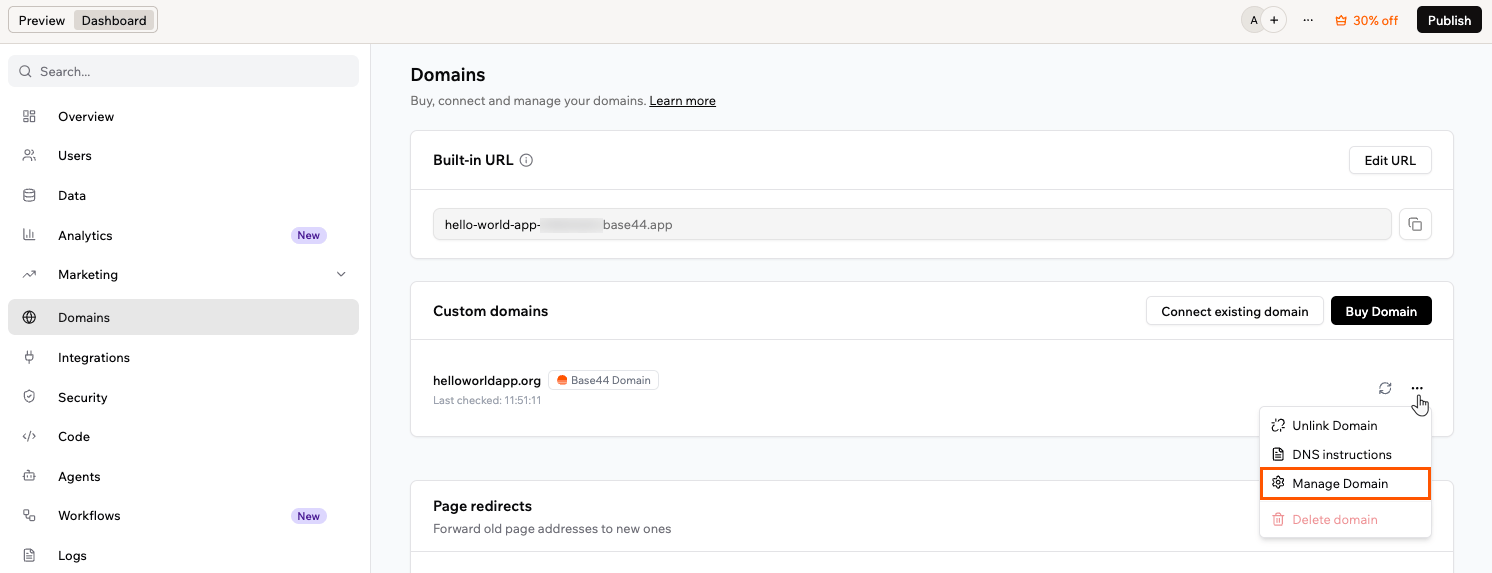The width and height of the screenshot is (1492, 573).
Task: Click the plus icon to add collaborator
Action: [1274, 20]
